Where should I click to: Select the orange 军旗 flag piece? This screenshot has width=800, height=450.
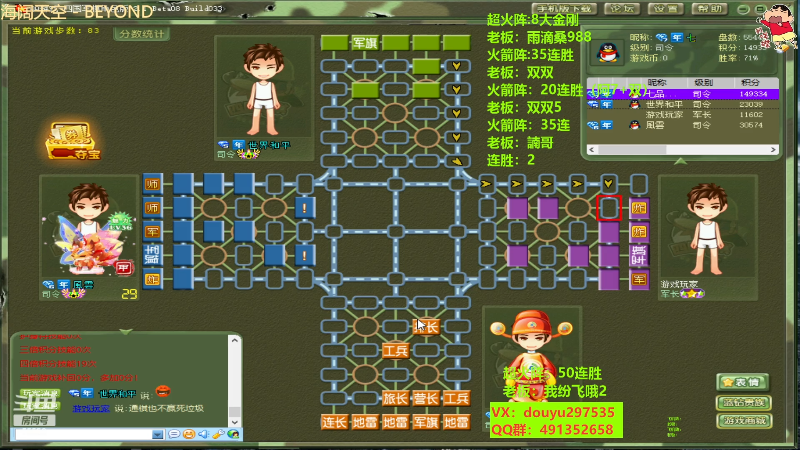tap(426, 422)
